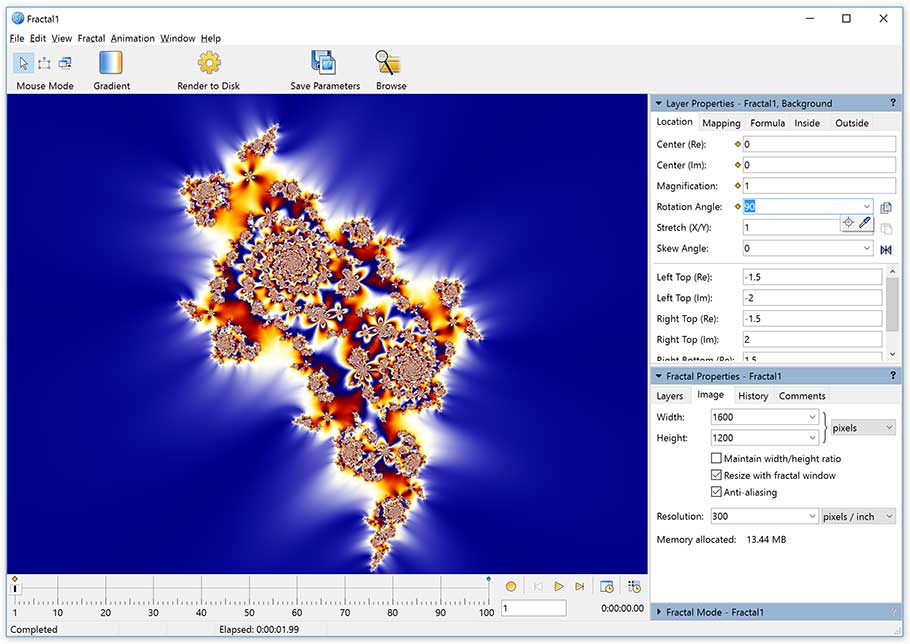Click the Save Parameters icon
Viewport: 910px width, 644px height.
[x=324, y=63]
